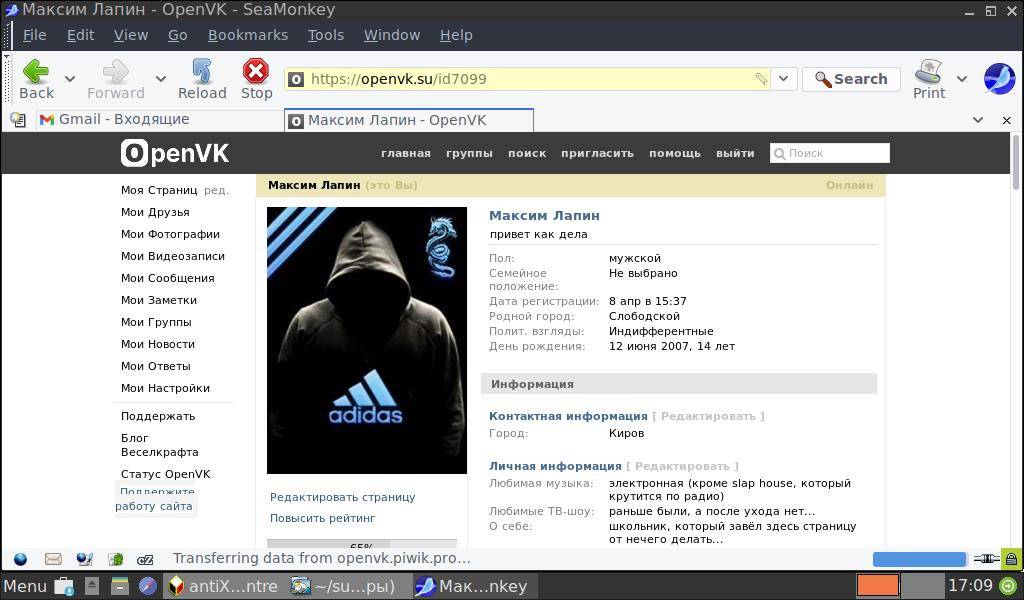Open the Bookmarks menu
Screen dimensions: 1024x600
248,35
